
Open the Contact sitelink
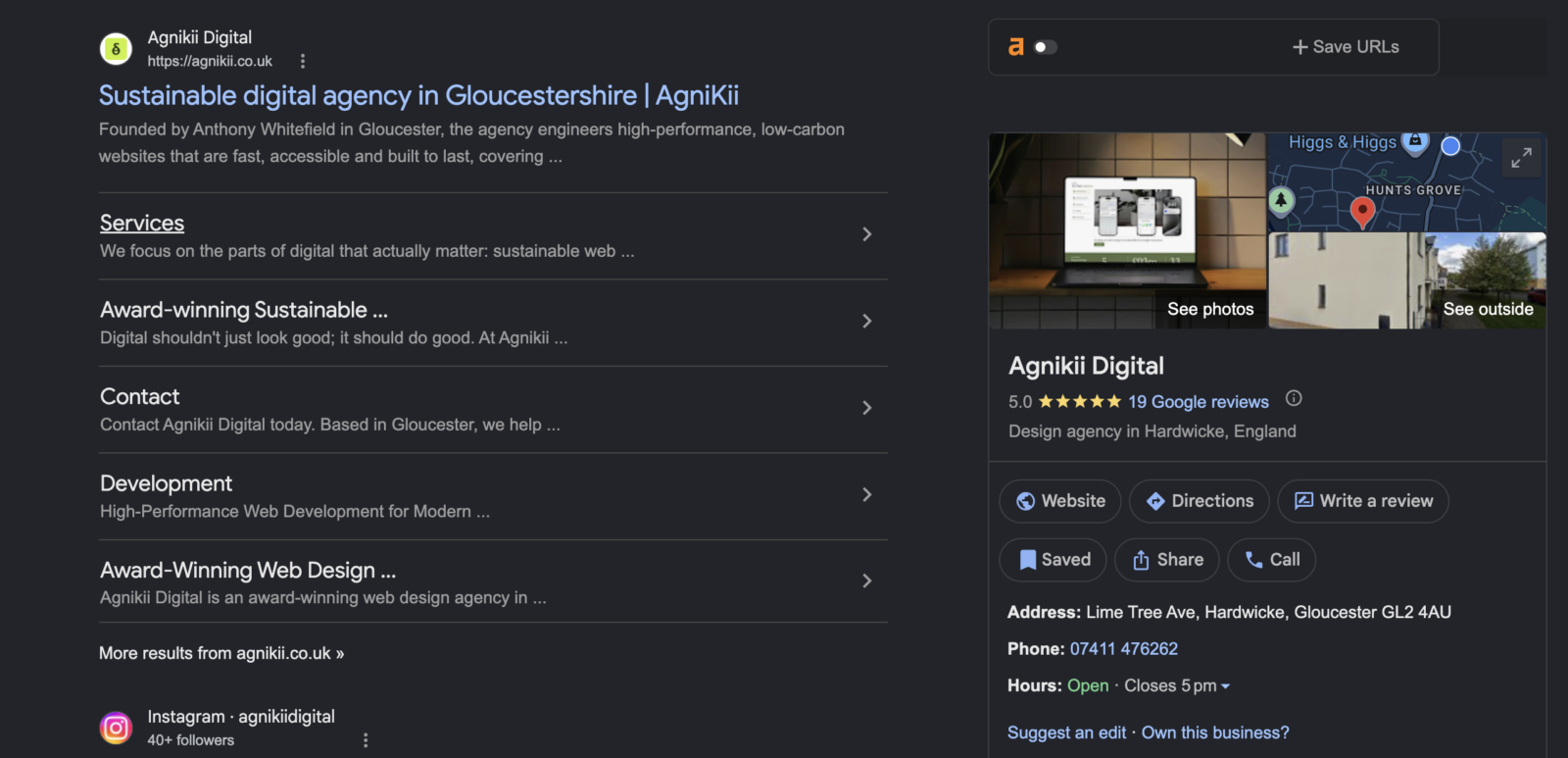[x=140, y=397]
